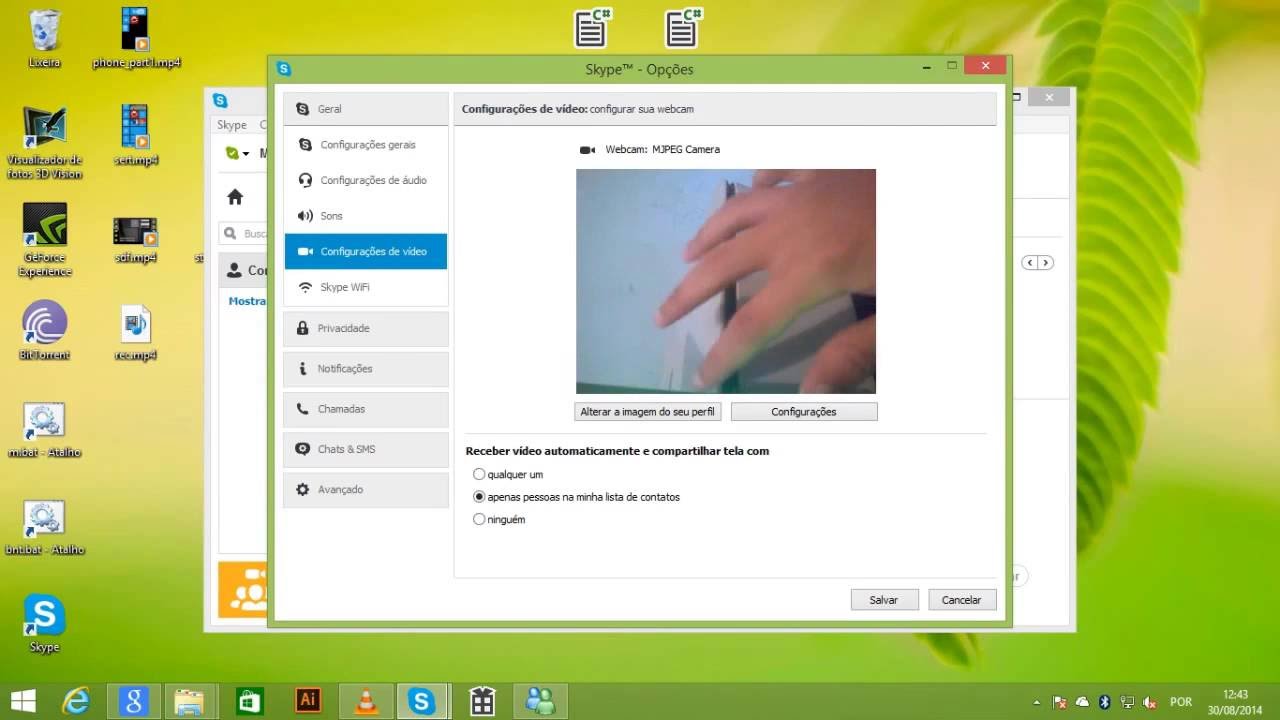Open the Google search taskbar icon
Image resolution: width=1280 pixels, height=720 pixels.
[134, 701]
